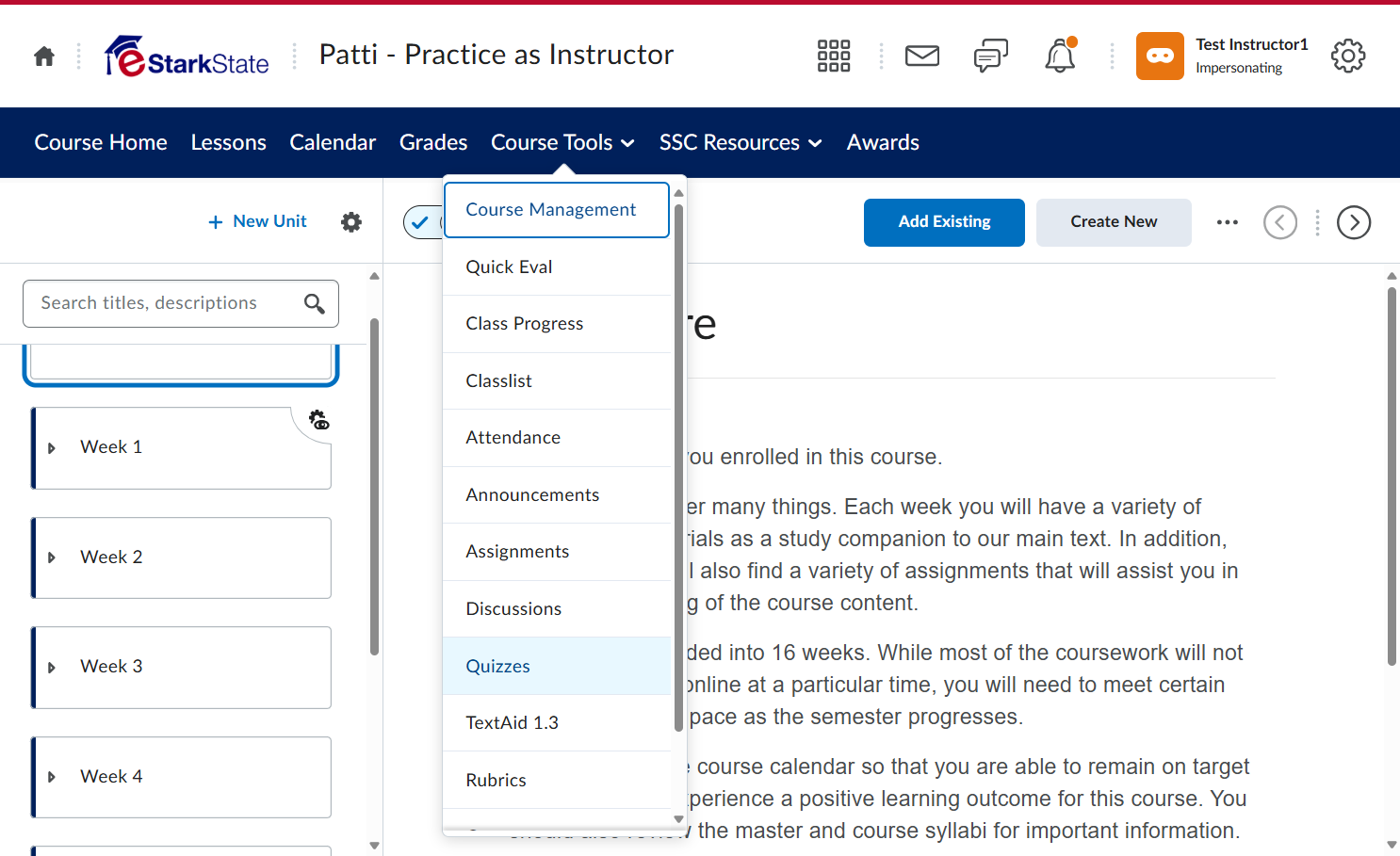Click the Add Existing button

pos(944,222)
